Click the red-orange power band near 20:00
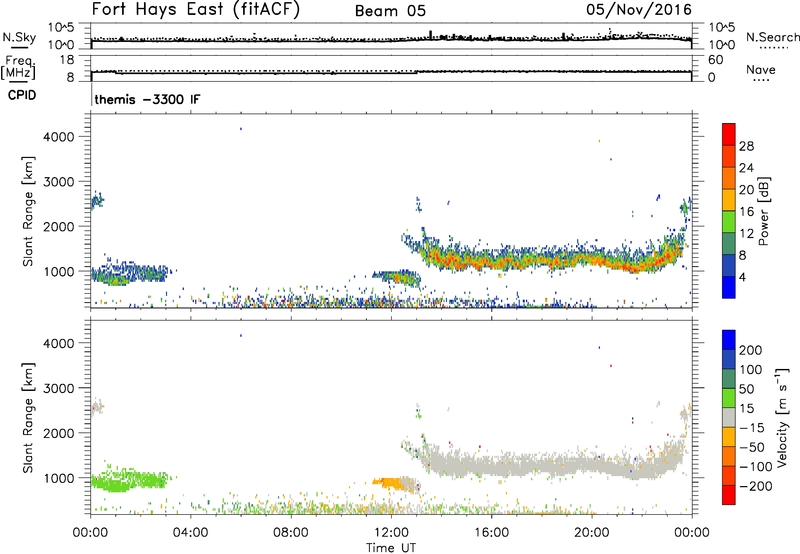 tap(592, 260)
